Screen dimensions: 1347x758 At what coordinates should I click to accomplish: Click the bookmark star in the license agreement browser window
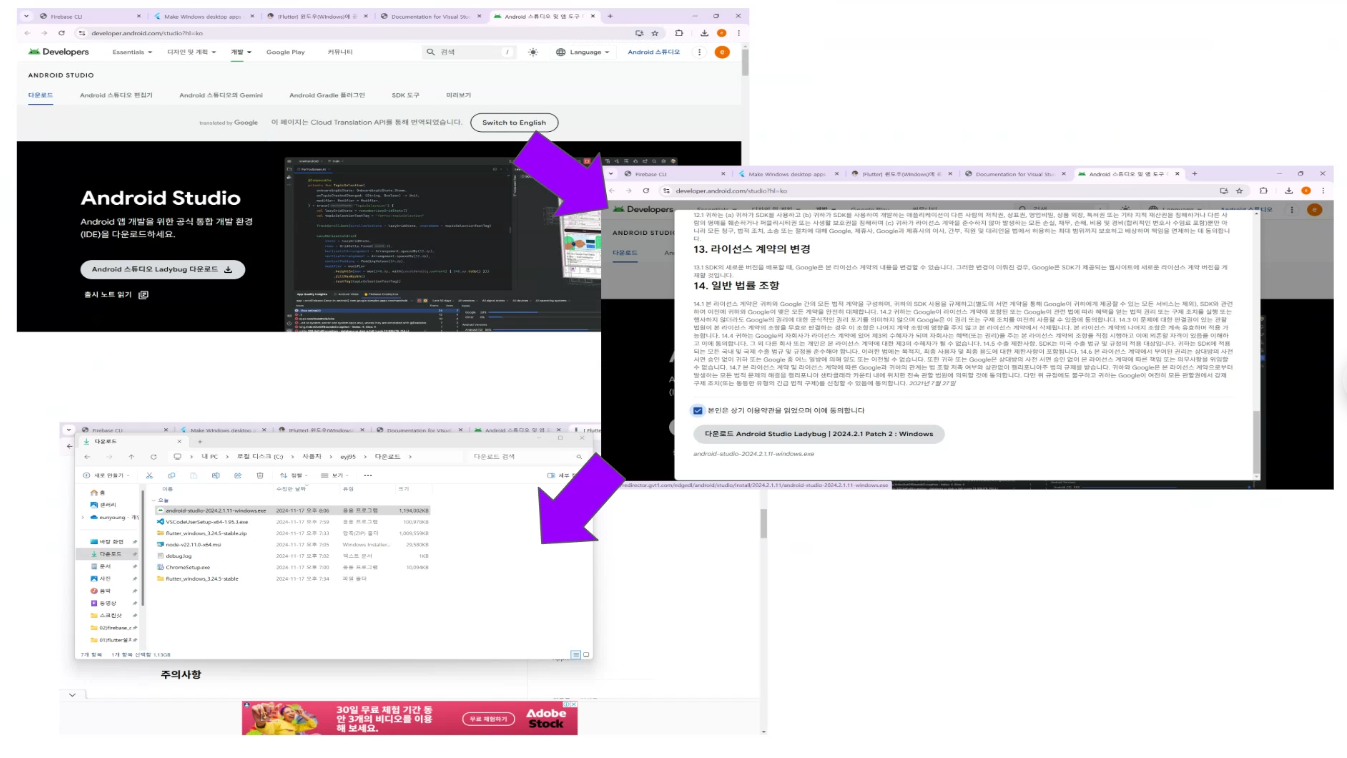(1239, 190)
